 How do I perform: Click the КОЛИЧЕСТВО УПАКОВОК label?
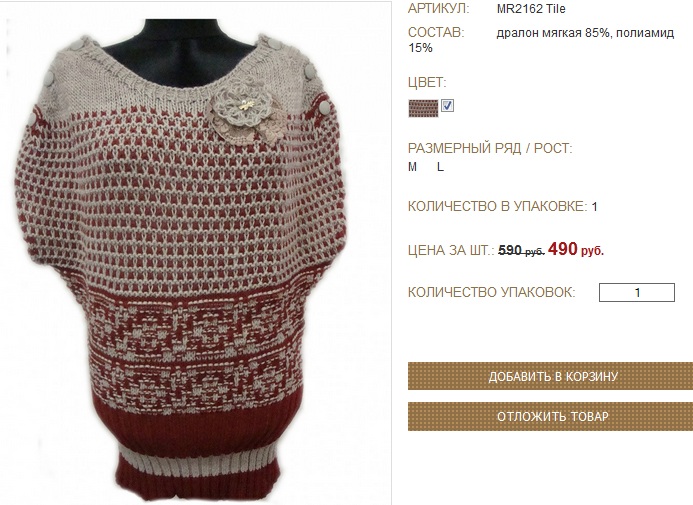coord(491,292)
